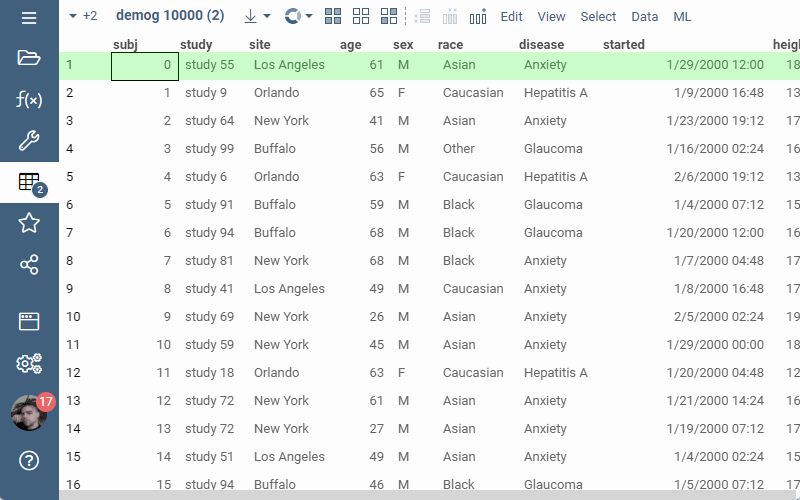This screenshot has height=500, width=800.
Task: Open the tables view icon with badge
Action: coord(29,183)
